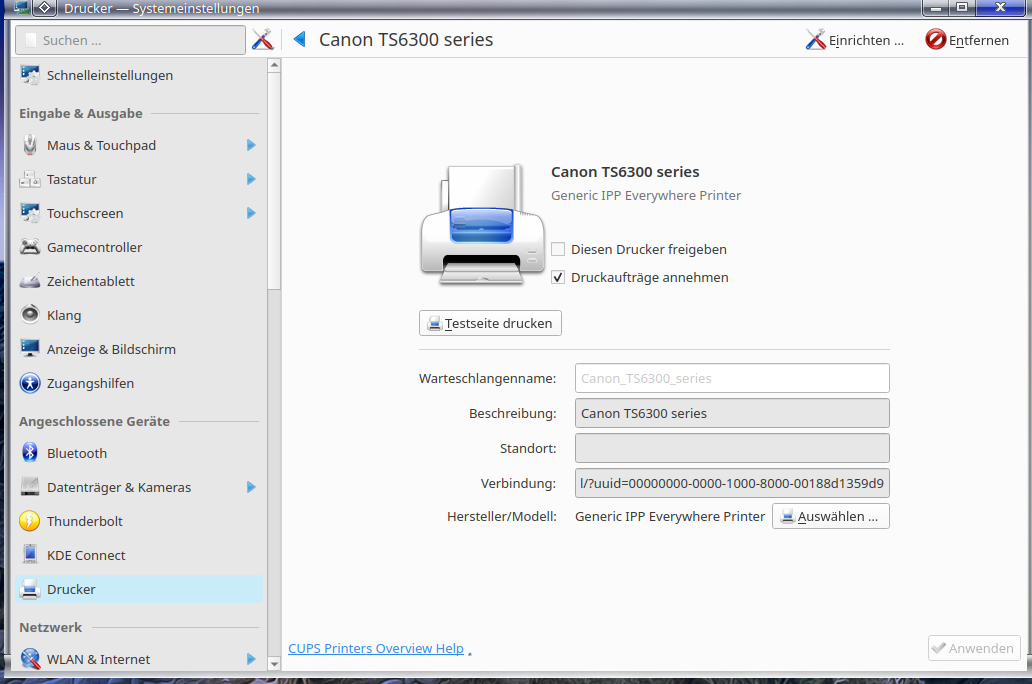1032x684 pixels.
Task: Click the Anzeige & Bildschirm monitor icon
Action: [x=30, y=349]
